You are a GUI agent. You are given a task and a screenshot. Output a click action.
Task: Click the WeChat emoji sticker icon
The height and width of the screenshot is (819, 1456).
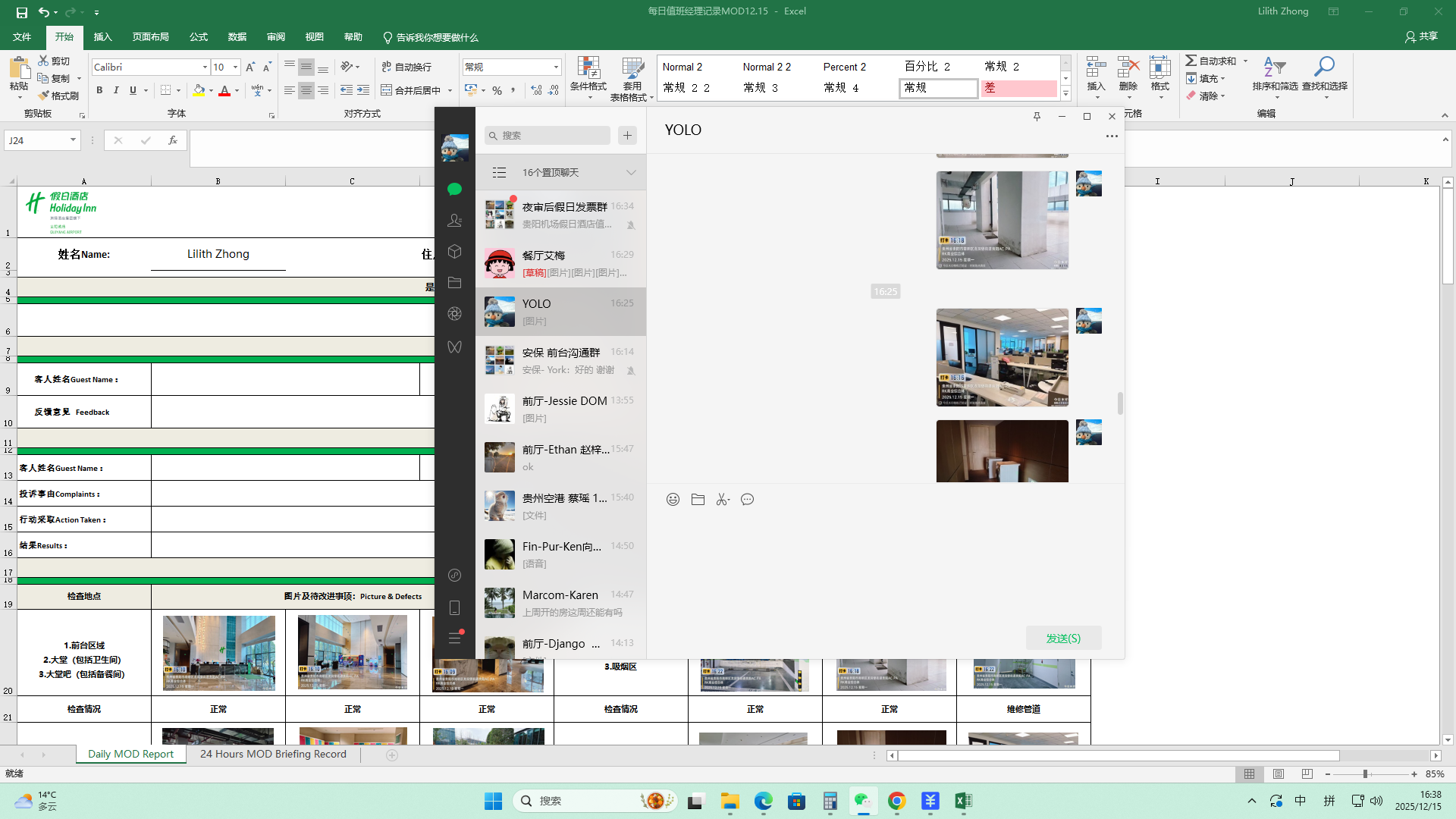pos(673,500)
